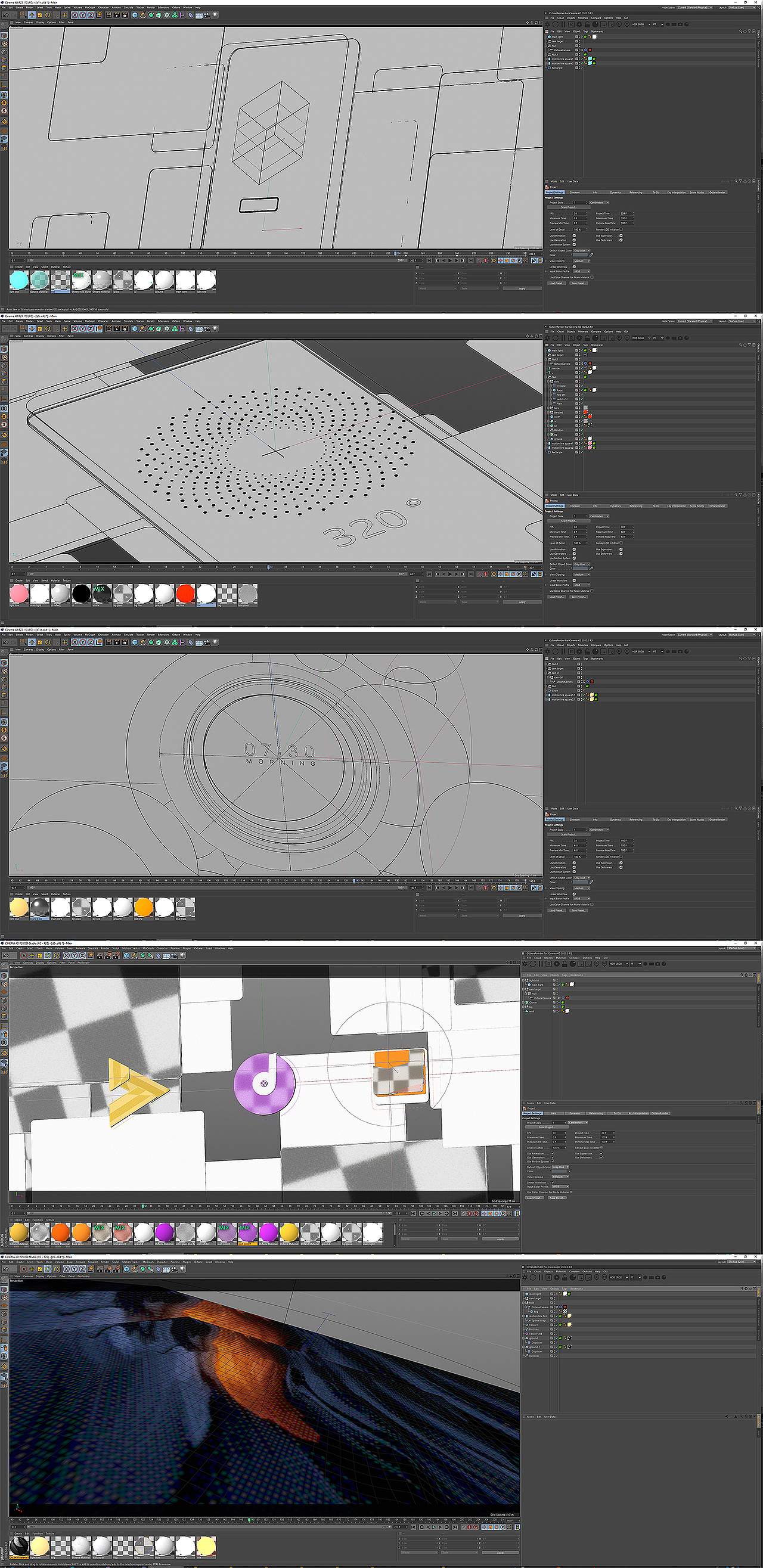
Task: Click the Light bulb icon in the cube wireframe window
Action: pos(215,15)
